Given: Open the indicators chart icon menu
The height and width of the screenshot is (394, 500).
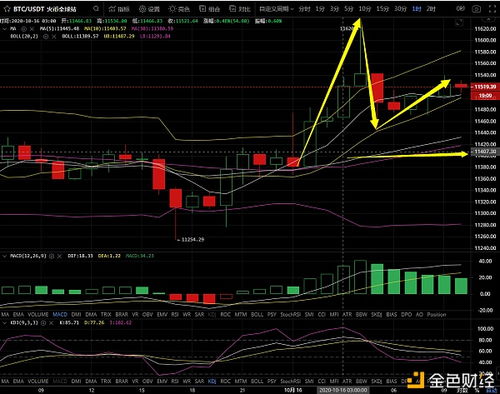Looking at the screenshot, I should tap(119, 9).
